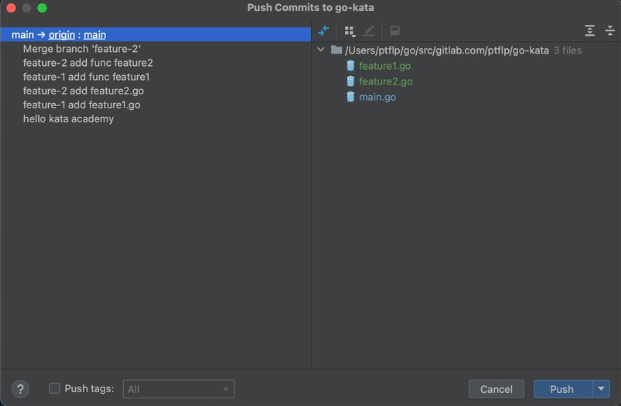This screenshot has width=621, height=406.
Task: Click the go-kata folder icon
Action: 336,50
